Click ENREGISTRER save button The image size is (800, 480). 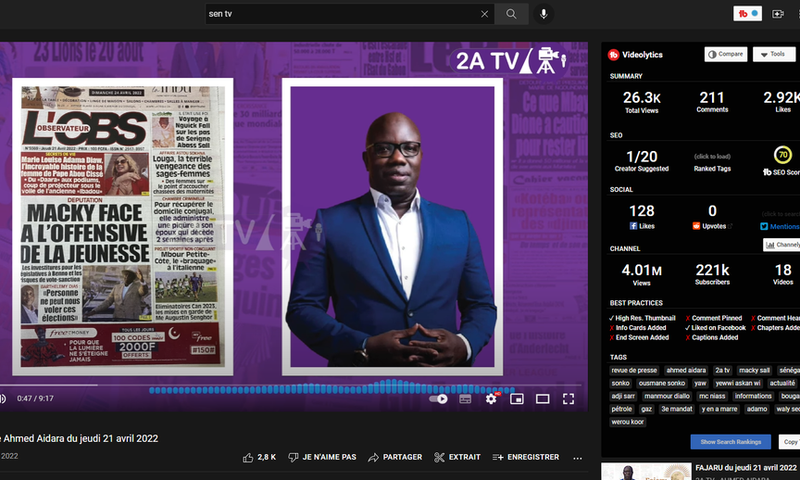[526, 457]
